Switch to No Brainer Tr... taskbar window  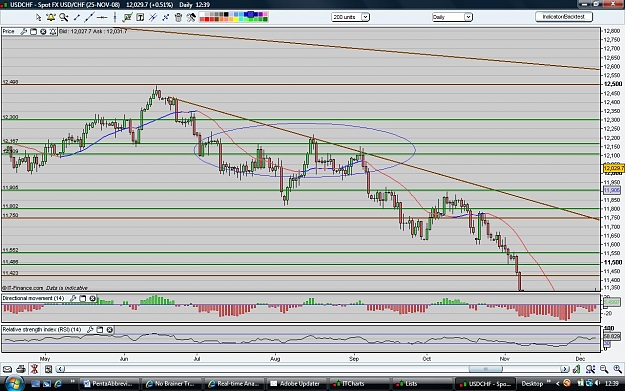click(x=172, y=384)
